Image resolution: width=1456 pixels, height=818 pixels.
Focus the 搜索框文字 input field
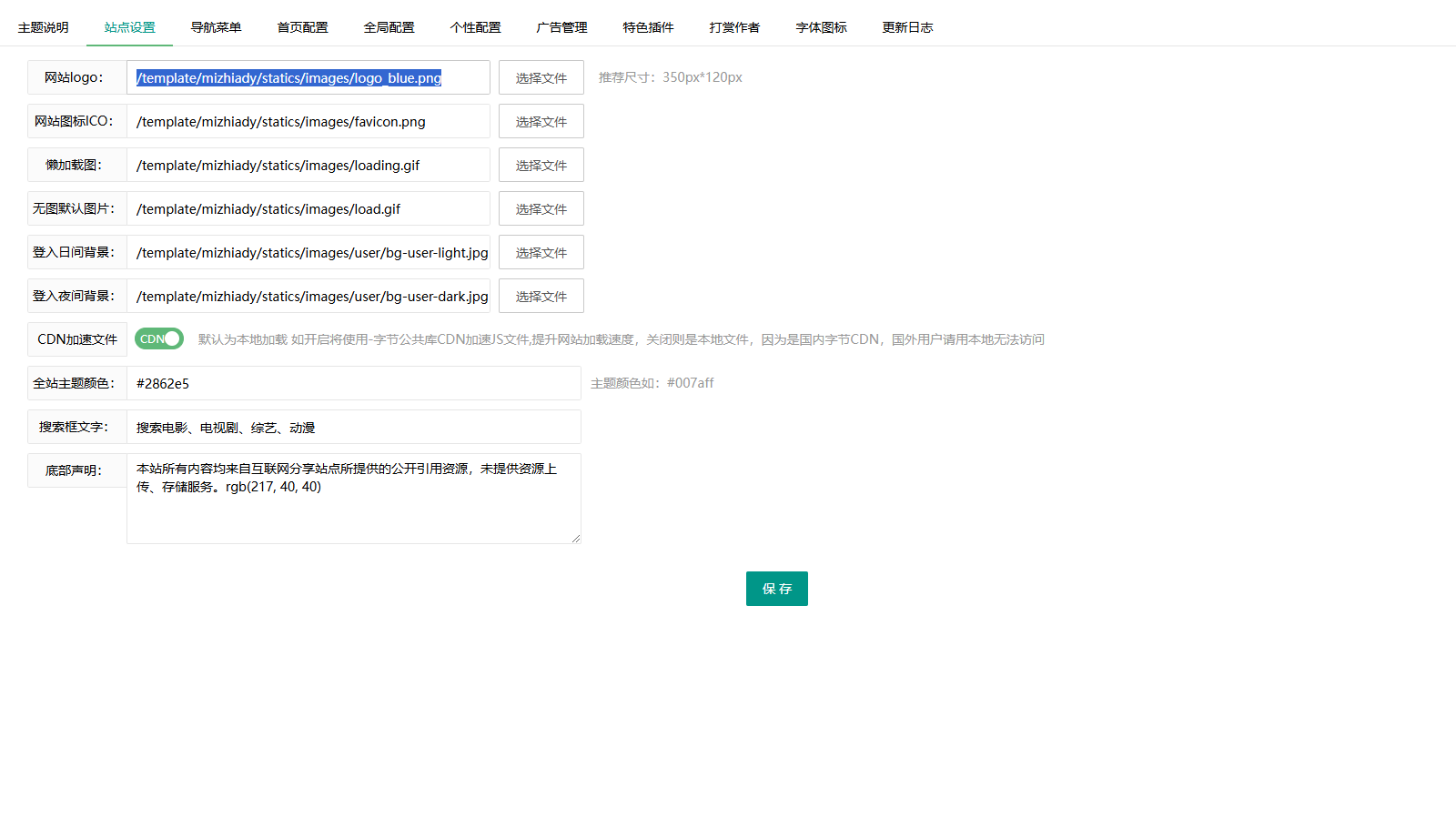[x=353, y=427]
